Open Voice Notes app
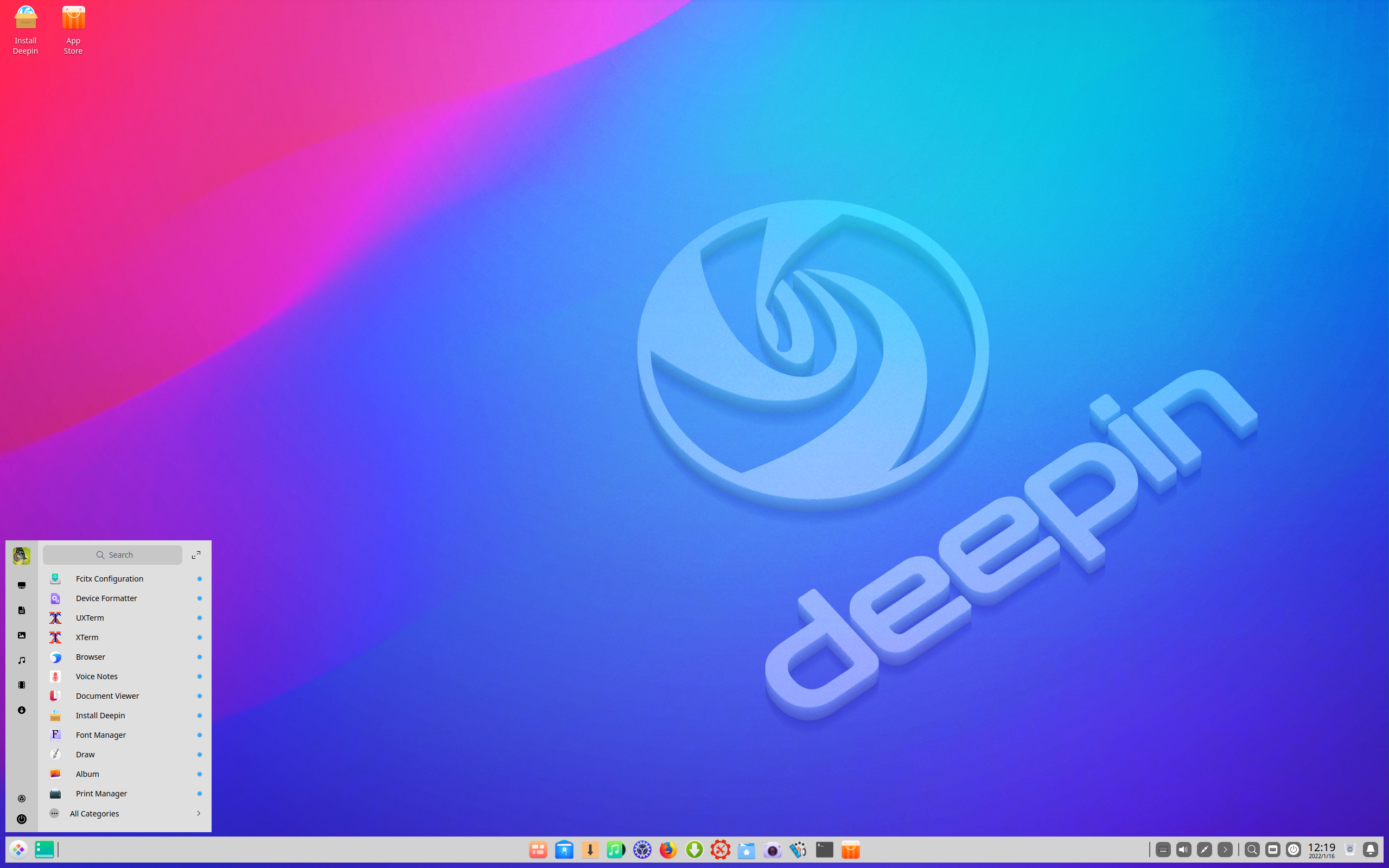Screen dimensions: 1389x868 tap(125, 676)
